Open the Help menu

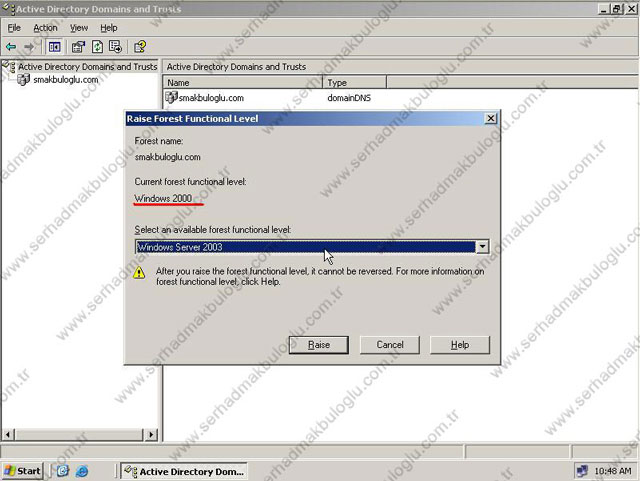tap(109, 28)
